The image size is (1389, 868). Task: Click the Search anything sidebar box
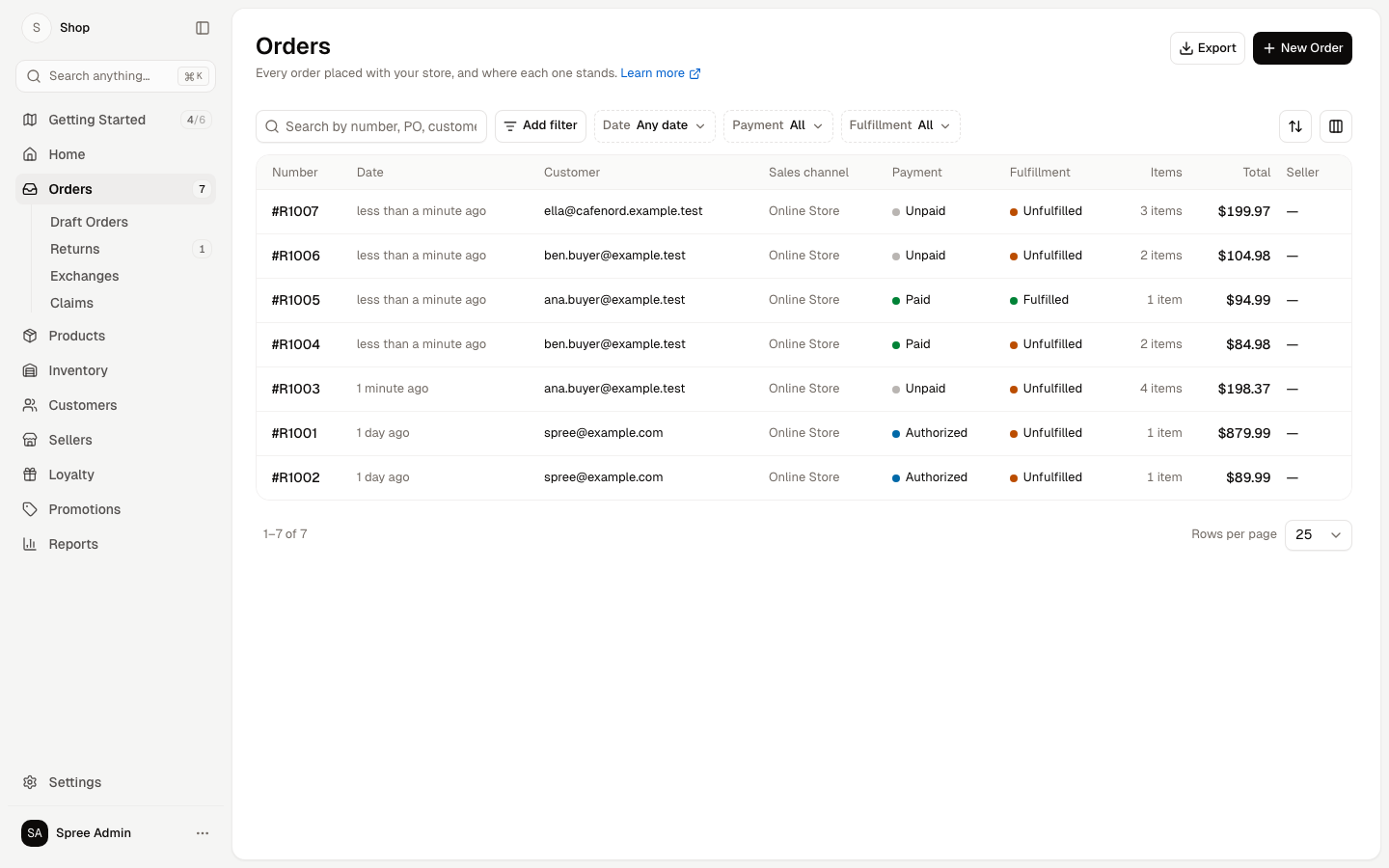tap(116, 76)
